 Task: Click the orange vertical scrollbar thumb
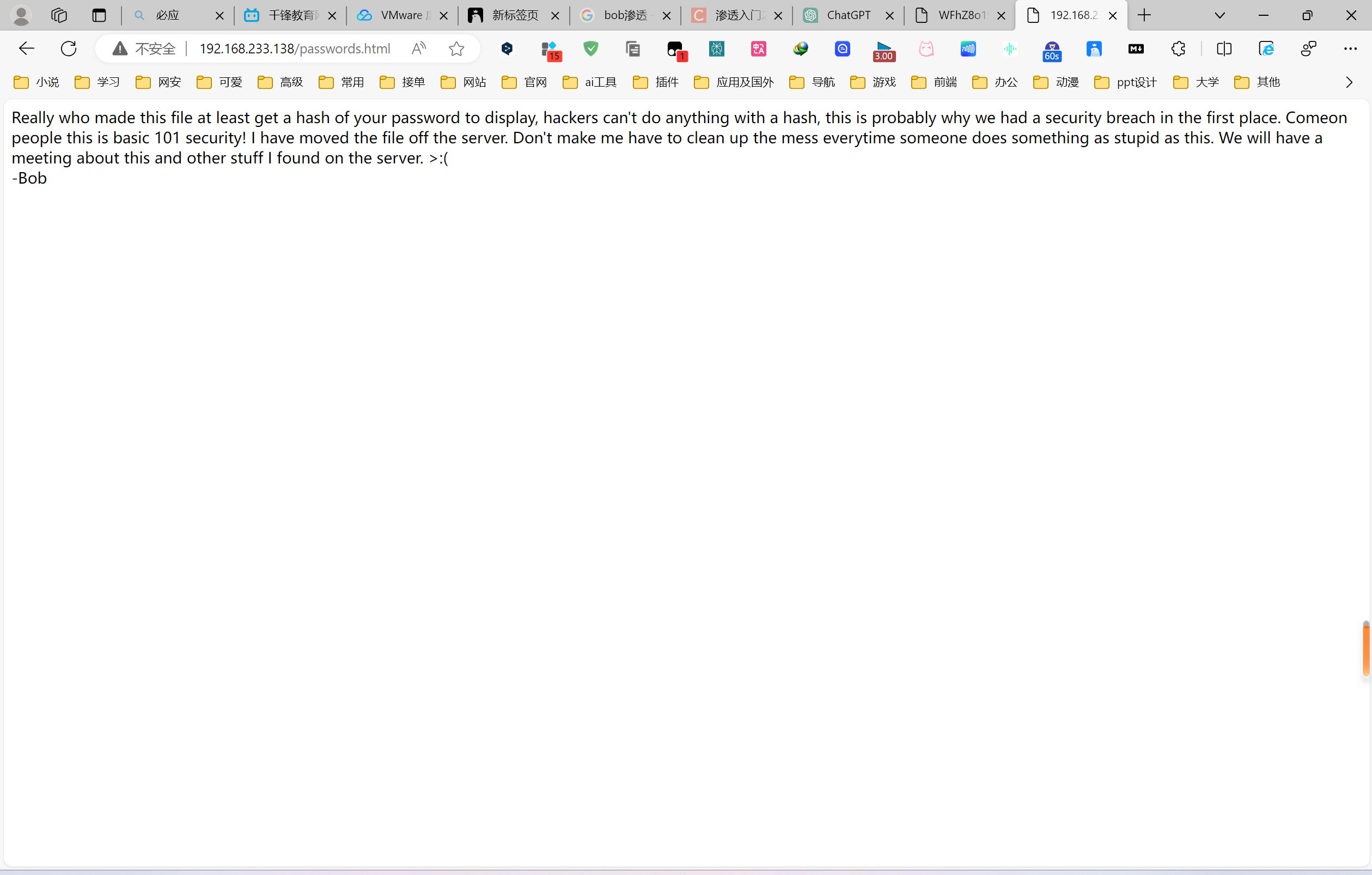(x=1367, y=649)
